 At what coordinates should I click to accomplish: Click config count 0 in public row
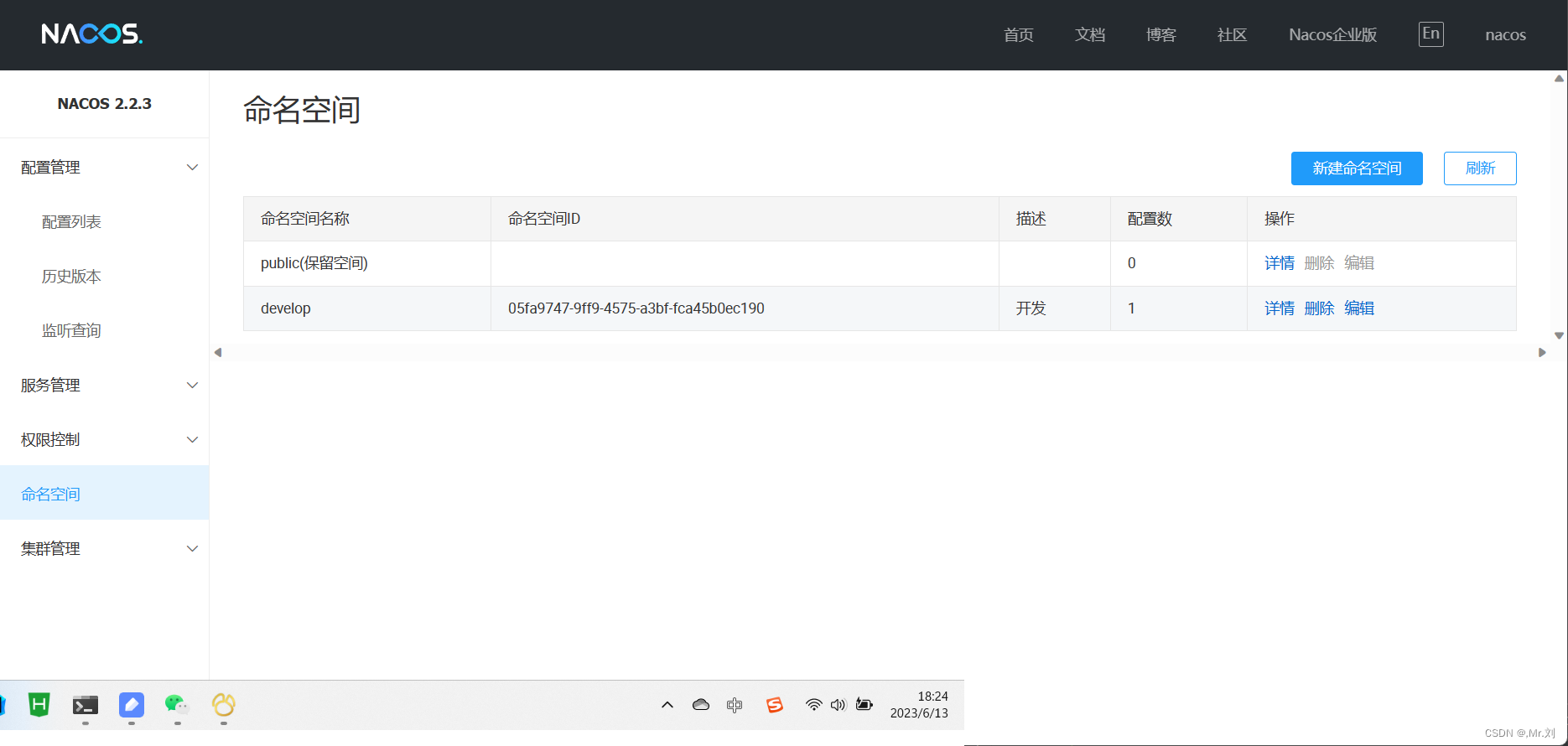pos(1179,263)
